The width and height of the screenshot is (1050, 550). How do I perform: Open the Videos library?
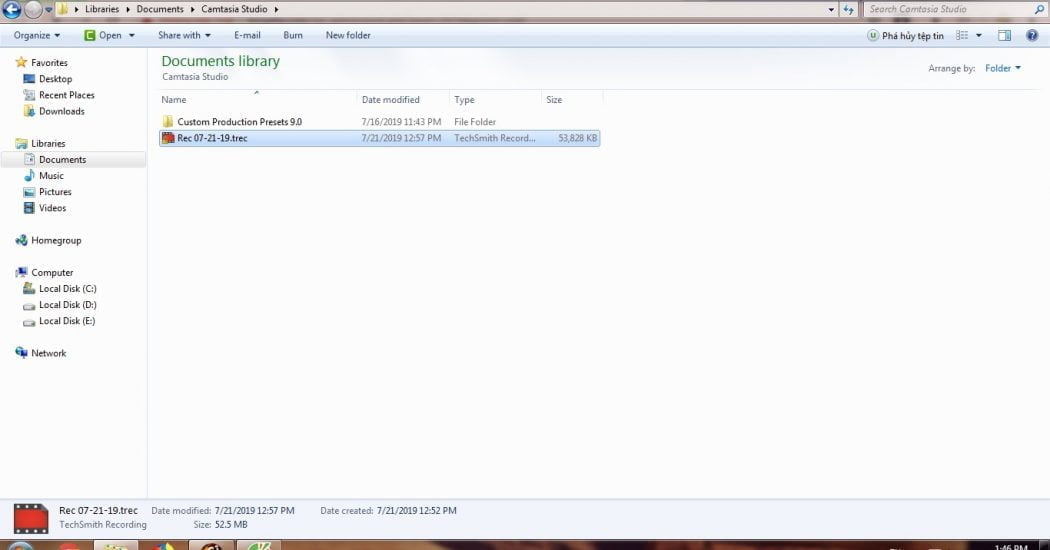(52, 208)
